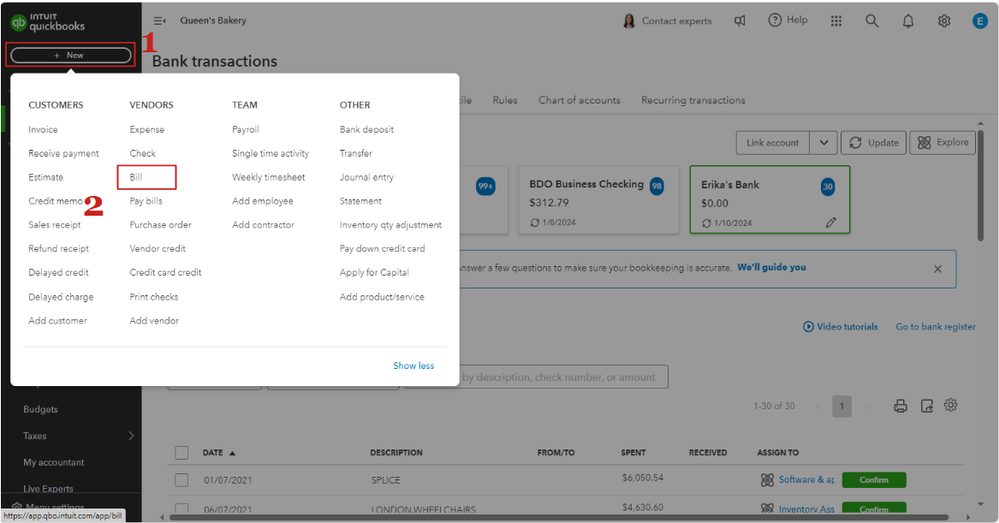Open the Link account dropdown arrow
This screenshot has width=999, height=523.
pos(824,143)
